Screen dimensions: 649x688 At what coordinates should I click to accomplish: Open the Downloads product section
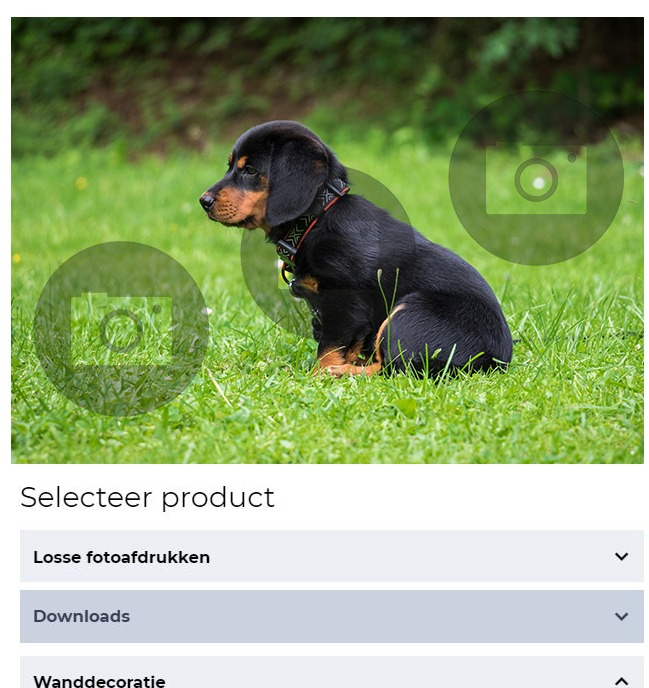pyautogui.click(x=332, y=616)
